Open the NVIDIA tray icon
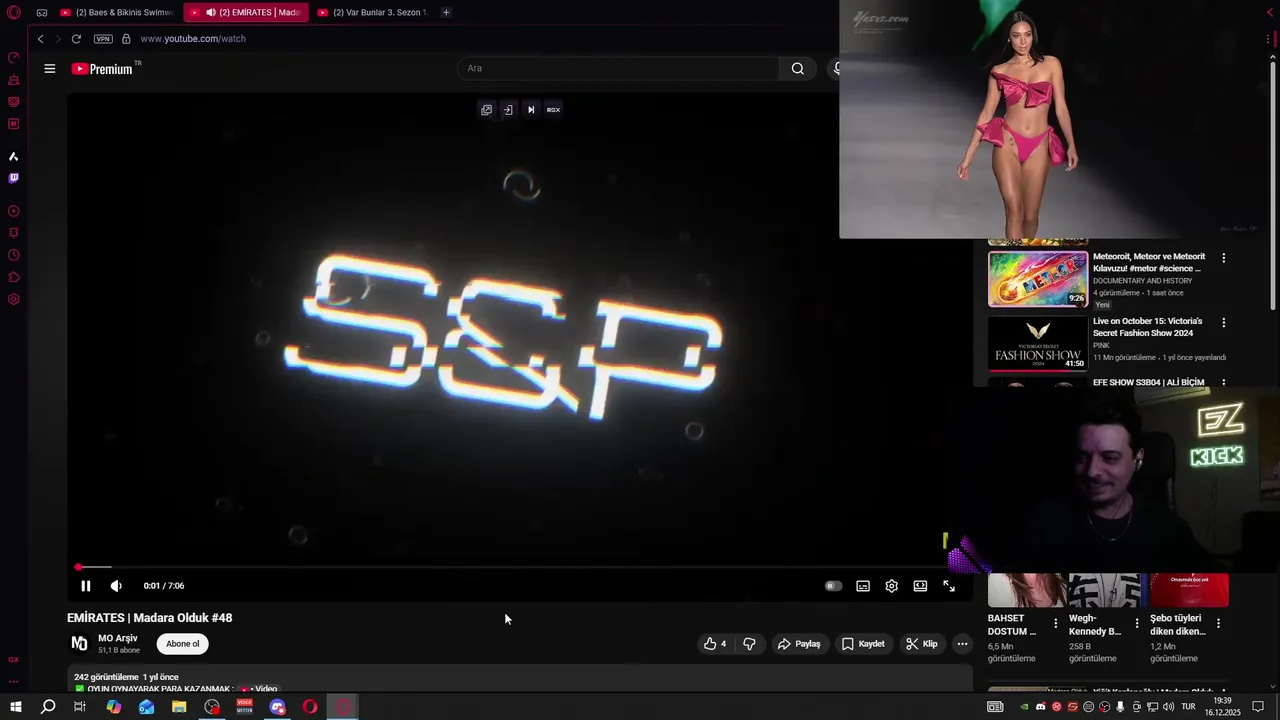The height and width of the screenshot is (720, 1280). coord(1025,707)
